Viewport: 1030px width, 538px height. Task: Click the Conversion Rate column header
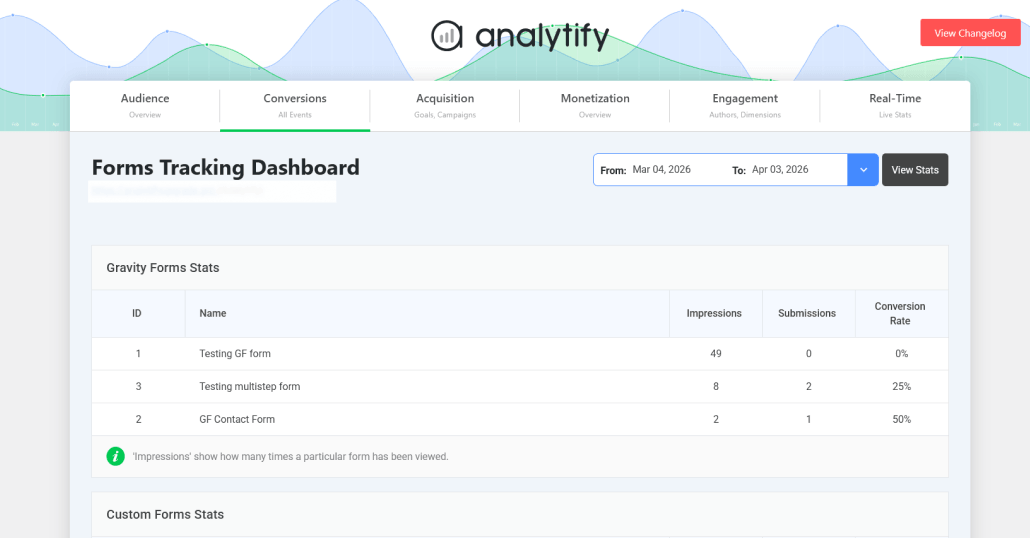[x=900, y=313]
